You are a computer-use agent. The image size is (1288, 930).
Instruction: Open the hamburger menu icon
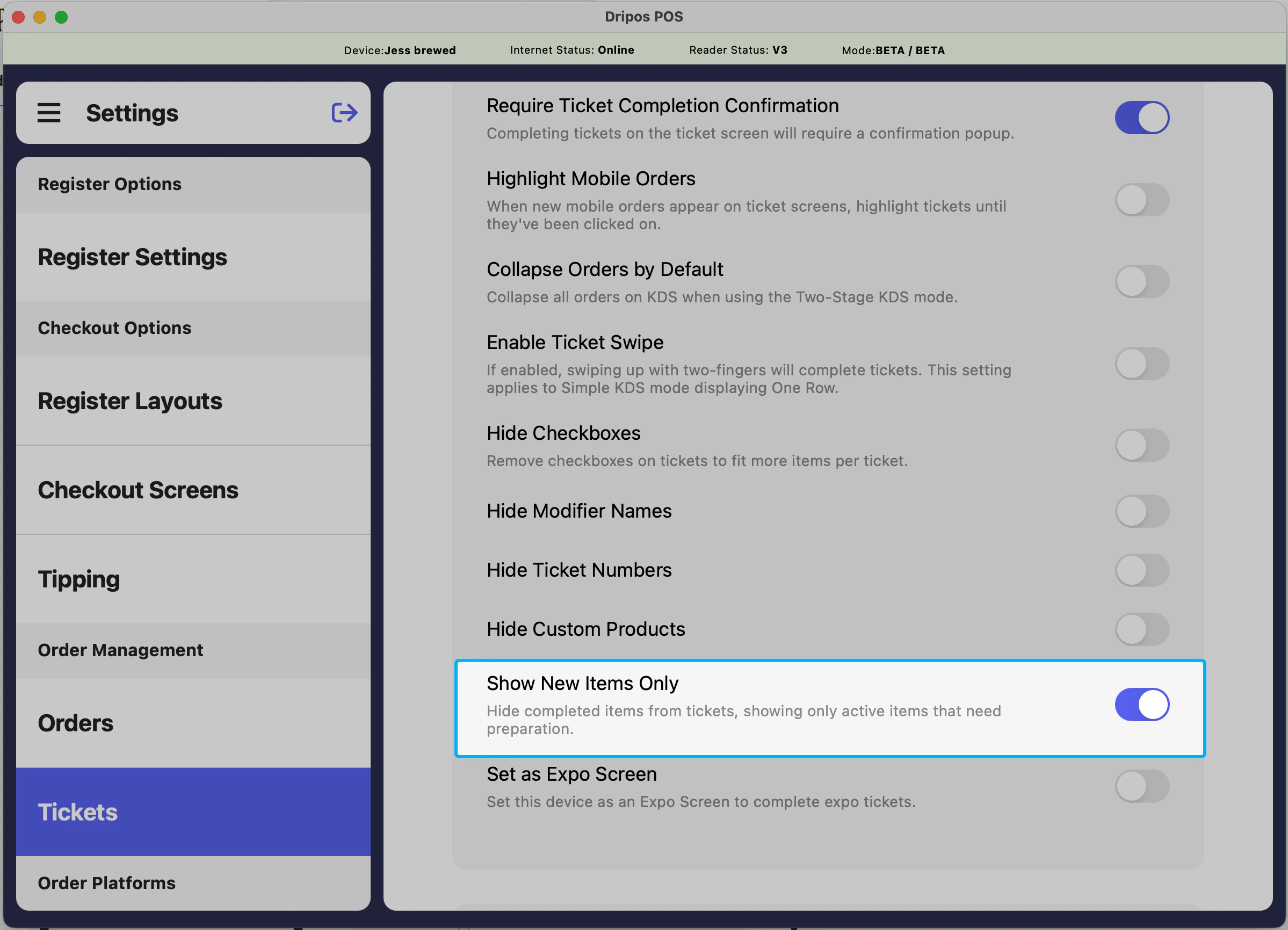coord(49,112)
